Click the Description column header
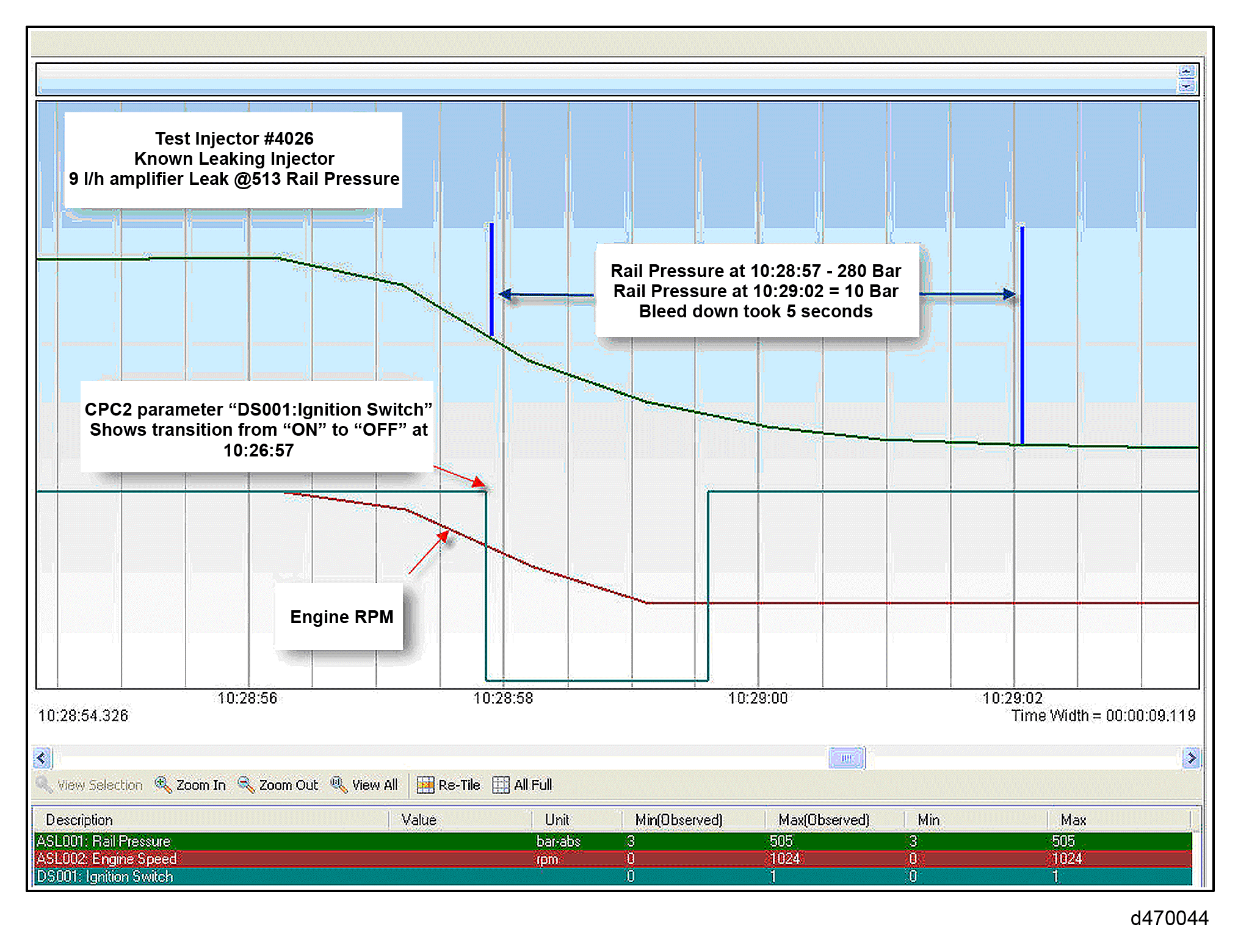This screenshot has width=1238, height=952. (x=79, y=820)
